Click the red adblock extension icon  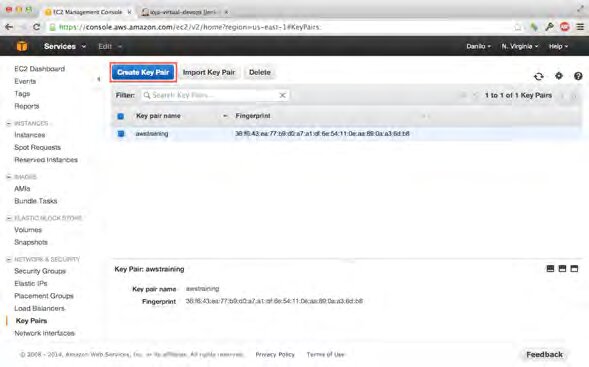coord(565,27)
